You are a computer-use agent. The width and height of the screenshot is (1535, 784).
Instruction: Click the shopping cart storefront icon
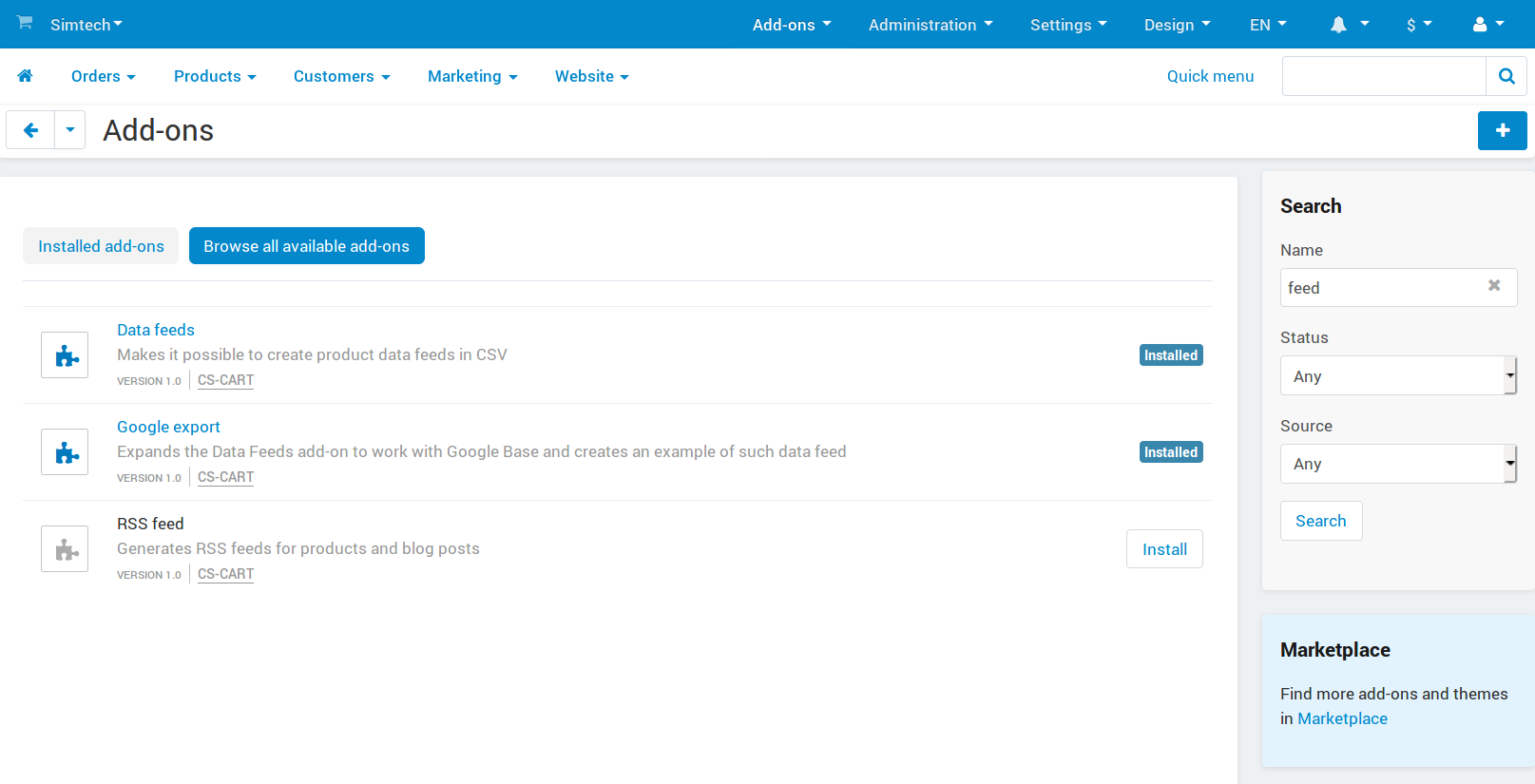[25, 22]
